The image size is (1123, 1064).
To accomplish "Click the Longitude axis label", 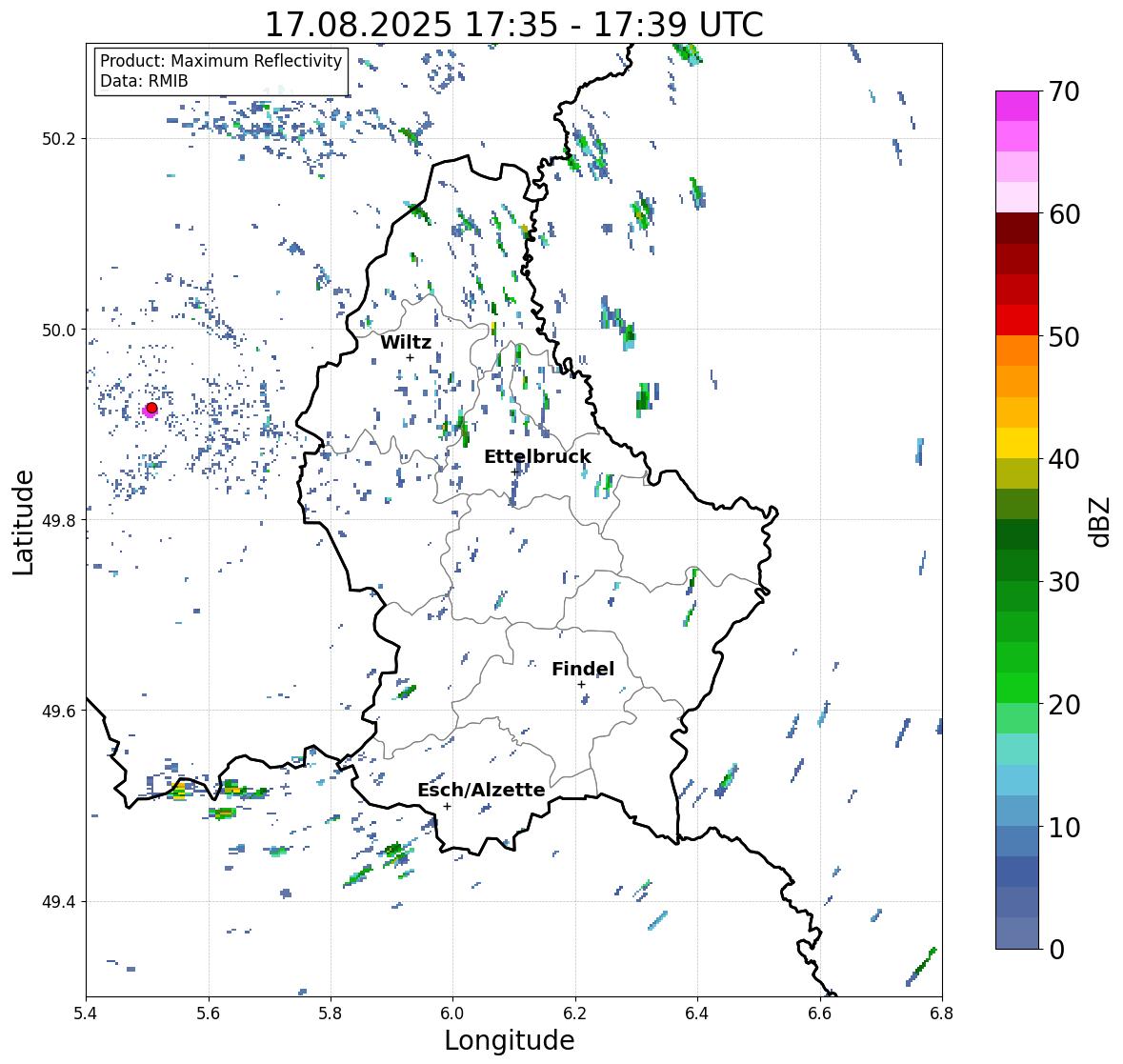I will (x=510, y=1040).
